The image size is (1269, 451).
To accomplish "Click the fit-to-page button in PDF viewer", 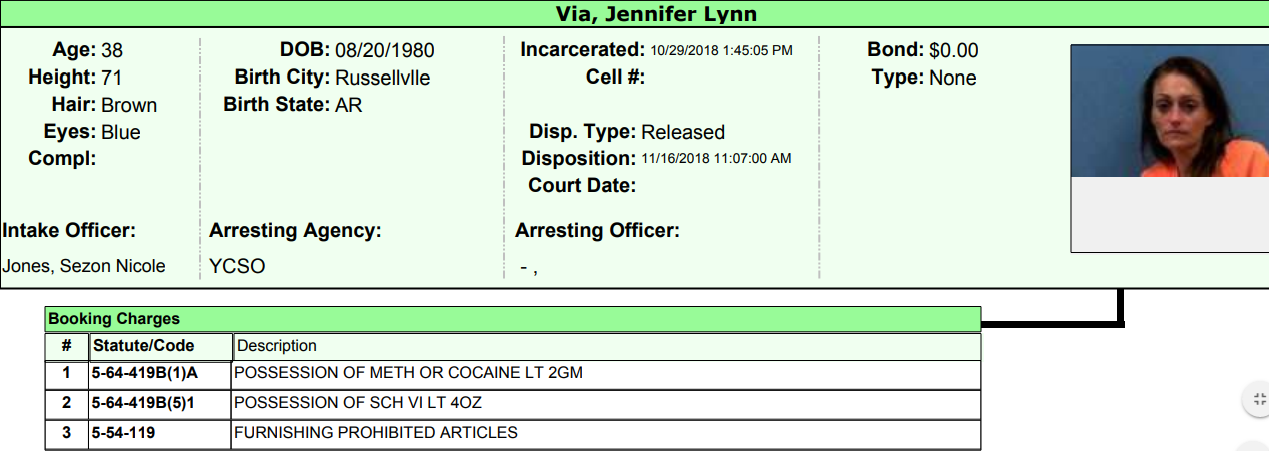I will pyautogui.click(x=1256, y=399).
